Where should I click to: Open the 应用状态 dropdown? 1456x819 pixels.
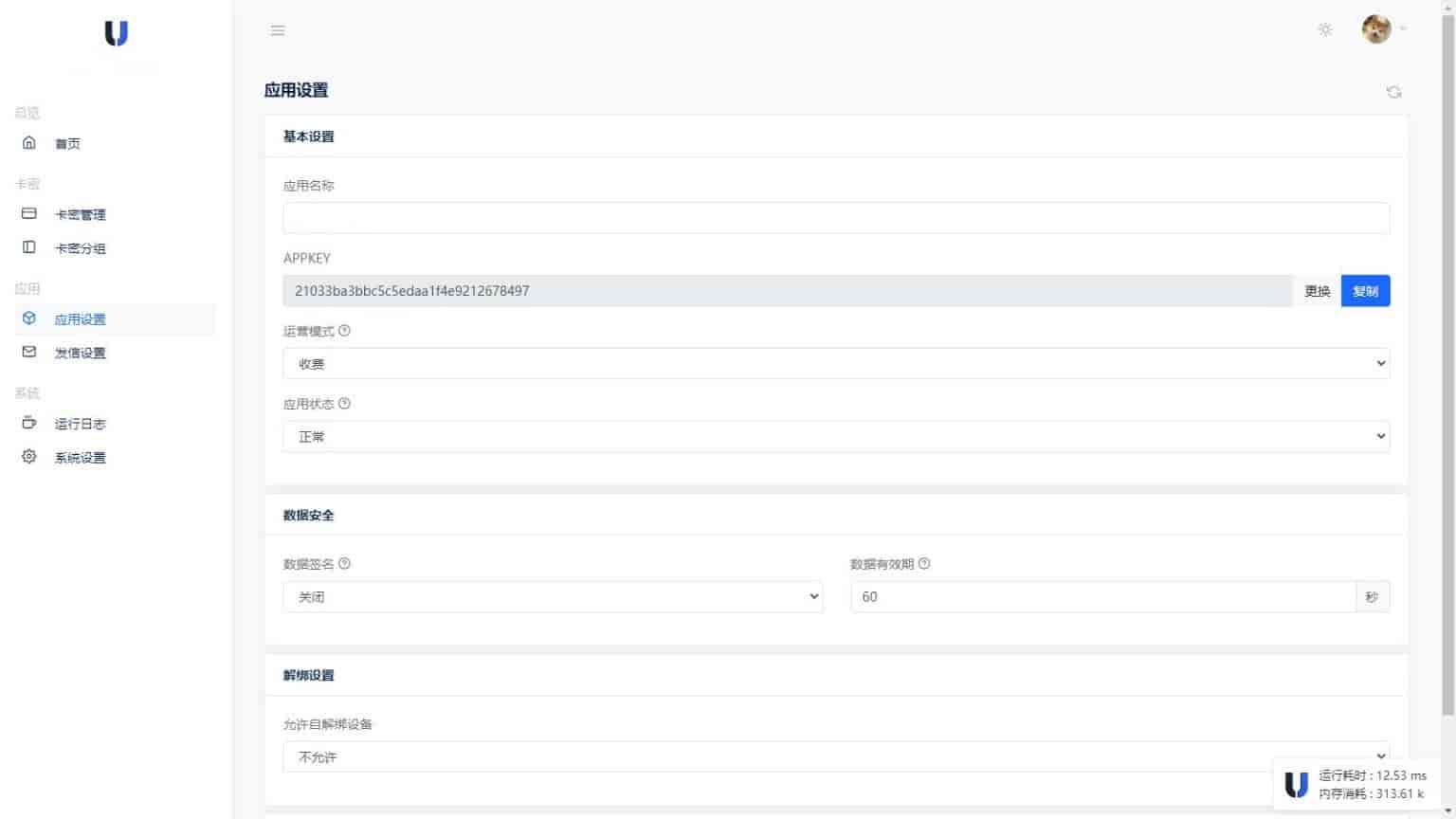pos(836,437)
